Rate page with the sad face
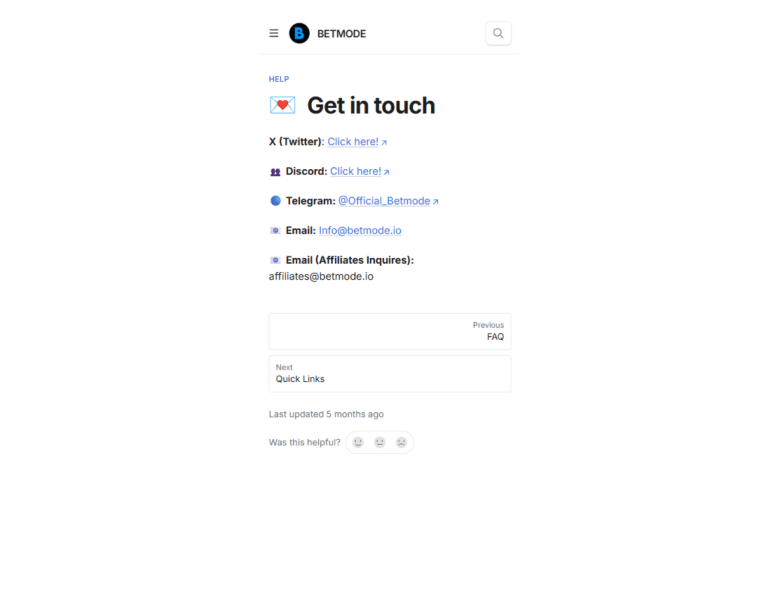This screenshot has width=780, height=600. coord(401,442)
